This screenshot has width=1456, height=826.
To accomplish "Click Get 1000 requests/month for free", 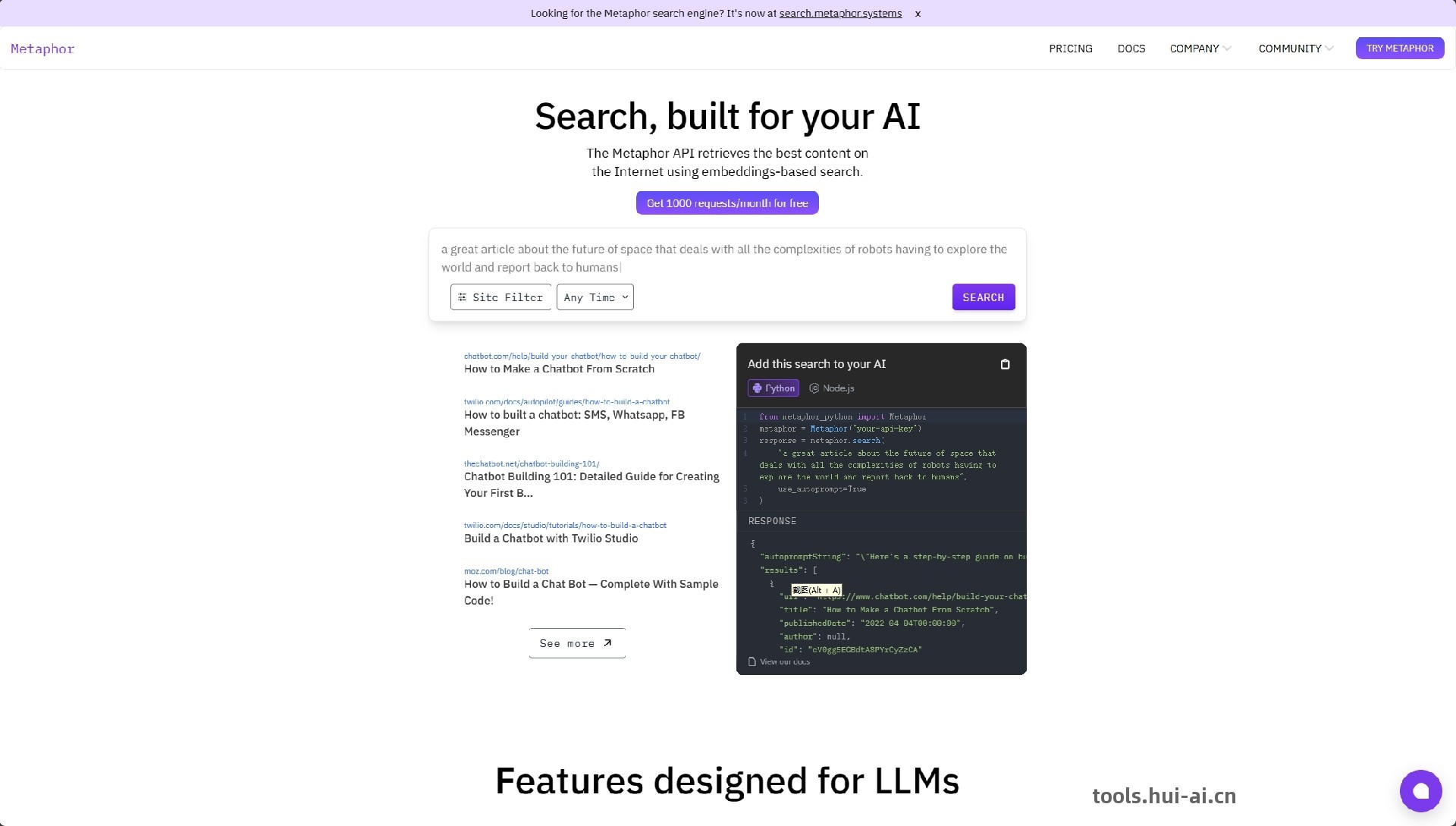I will 726,203.
